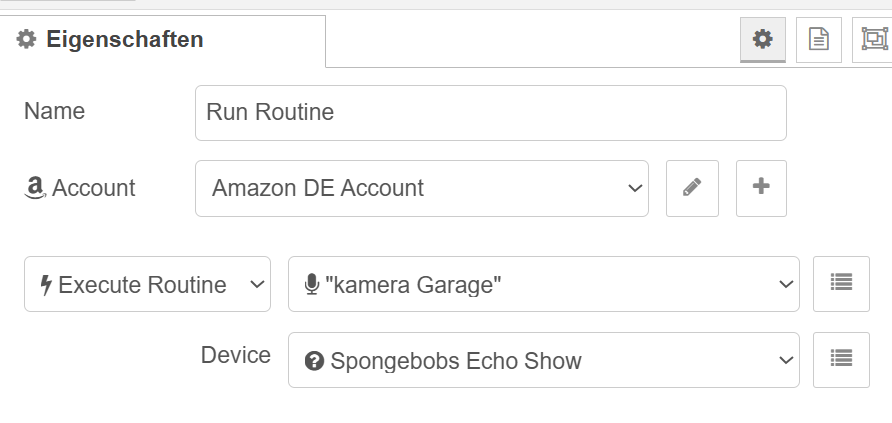
Task: Open the node description document icon
Action: pos(819,39)
